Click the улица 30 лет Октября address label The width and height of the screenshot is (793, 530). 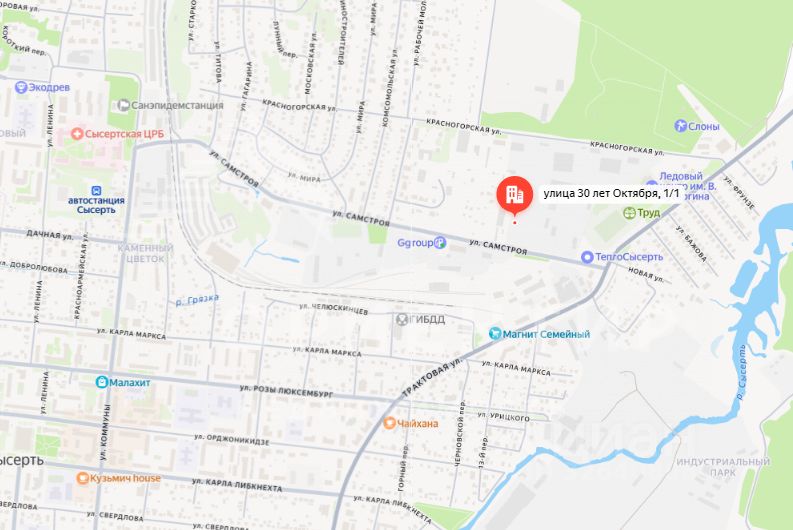click(611, 194)
